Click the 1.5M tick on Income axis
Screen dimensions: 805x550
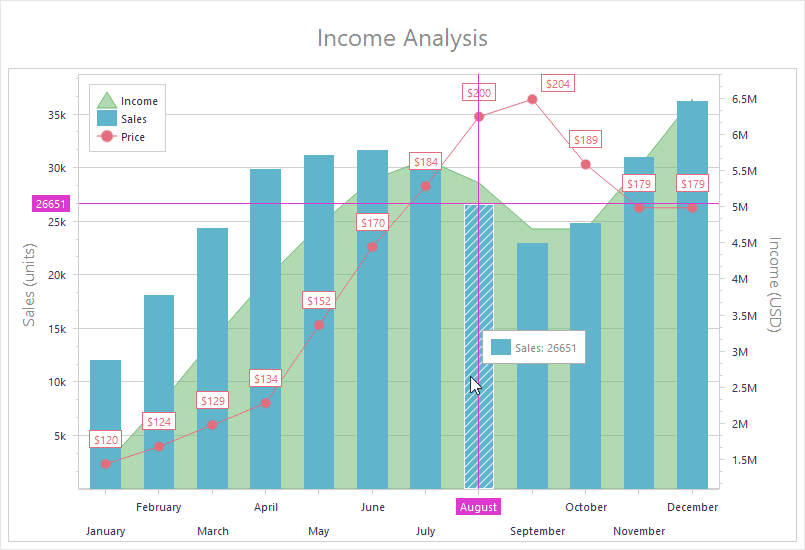pyautogui.click(x=744, y=460)
